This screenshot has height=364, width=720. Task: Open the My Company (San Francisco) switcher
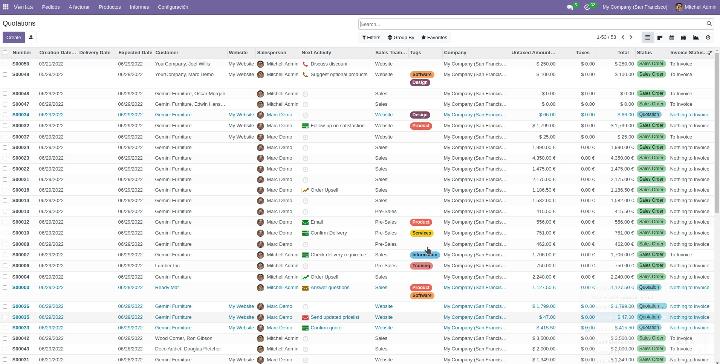point(634,7)
